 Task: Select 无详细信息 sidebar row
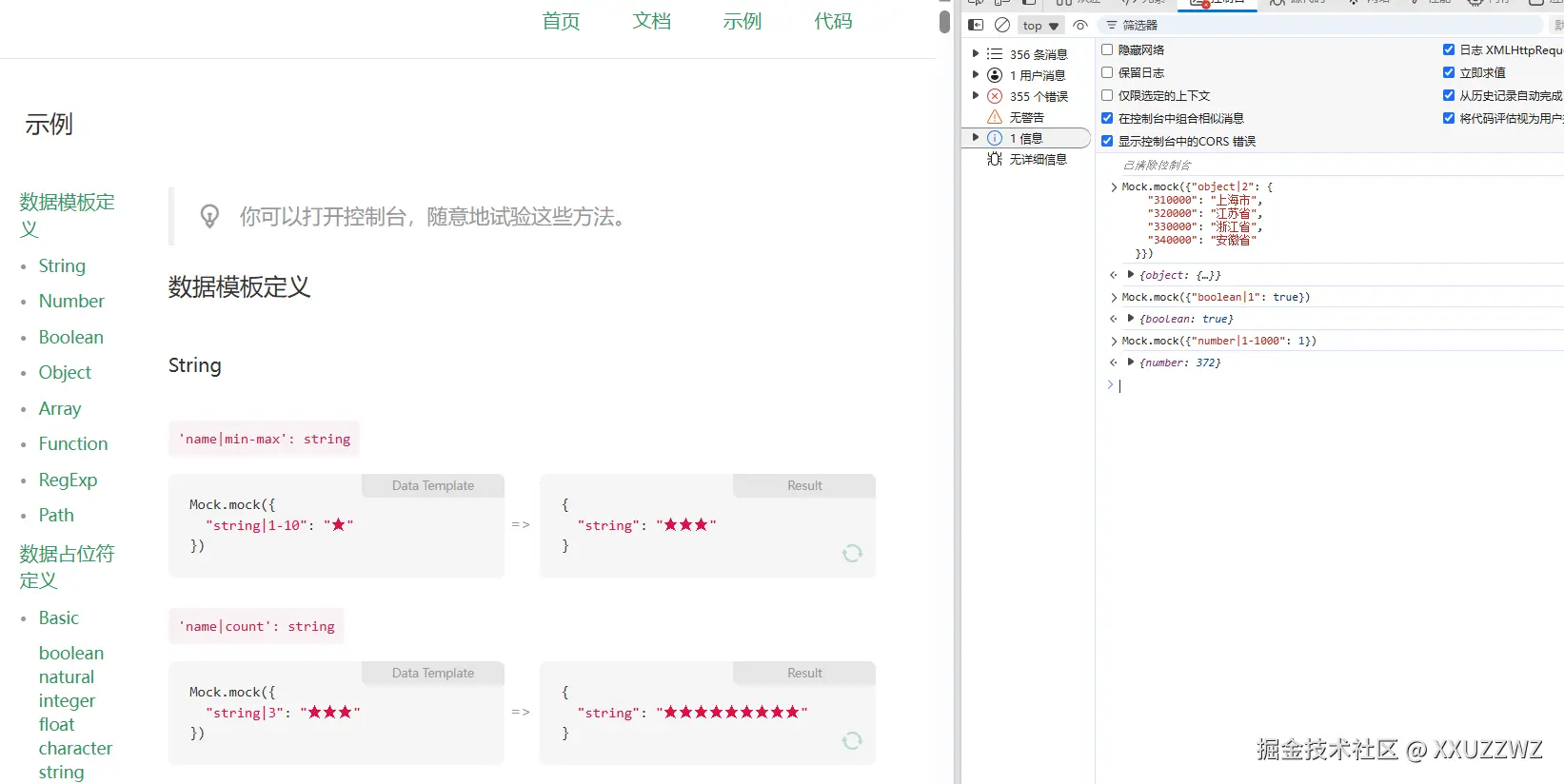pos(1026,159)
